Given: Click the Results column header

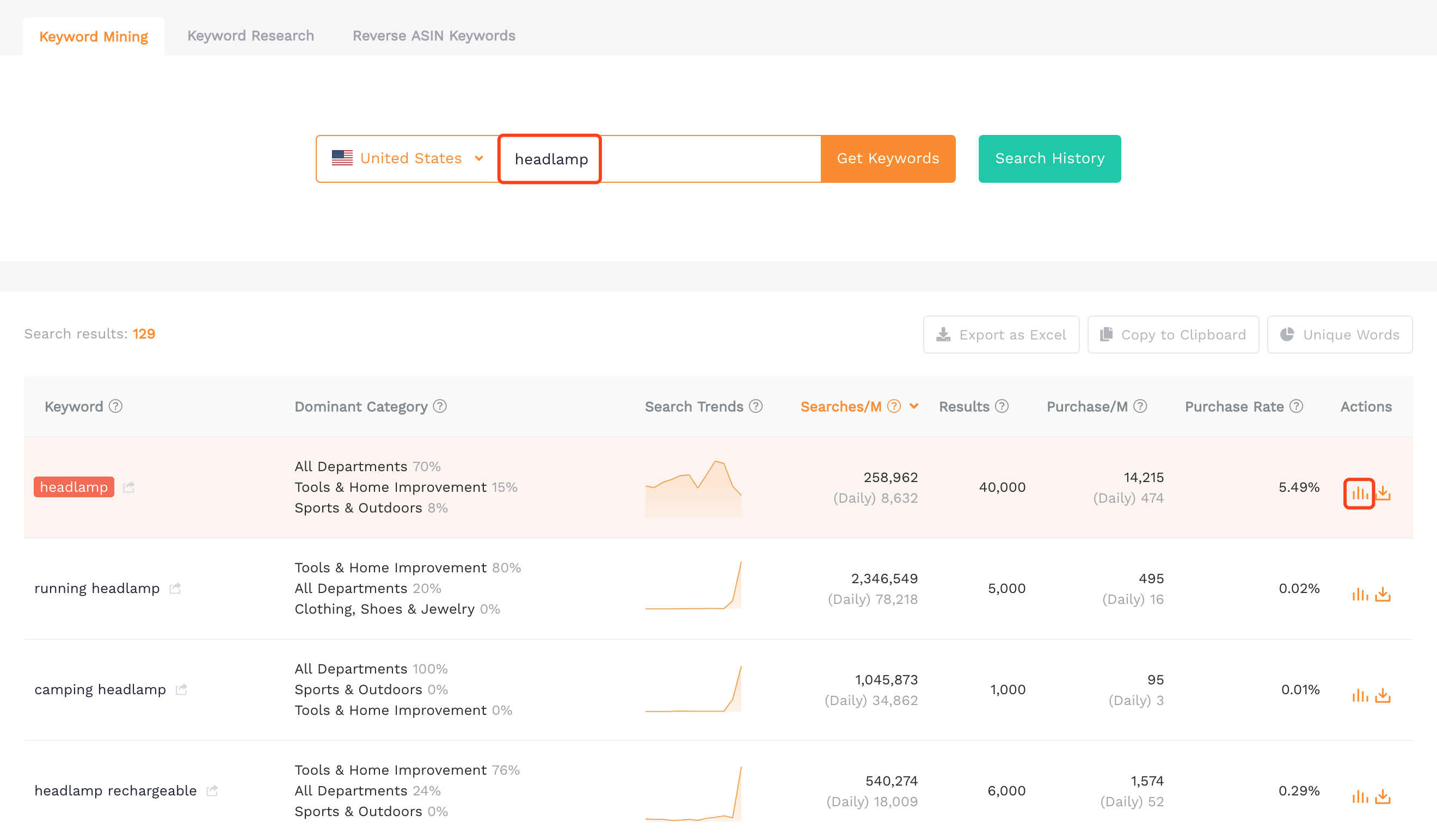Looking at the screenshot, I should [x=965, y=406].
